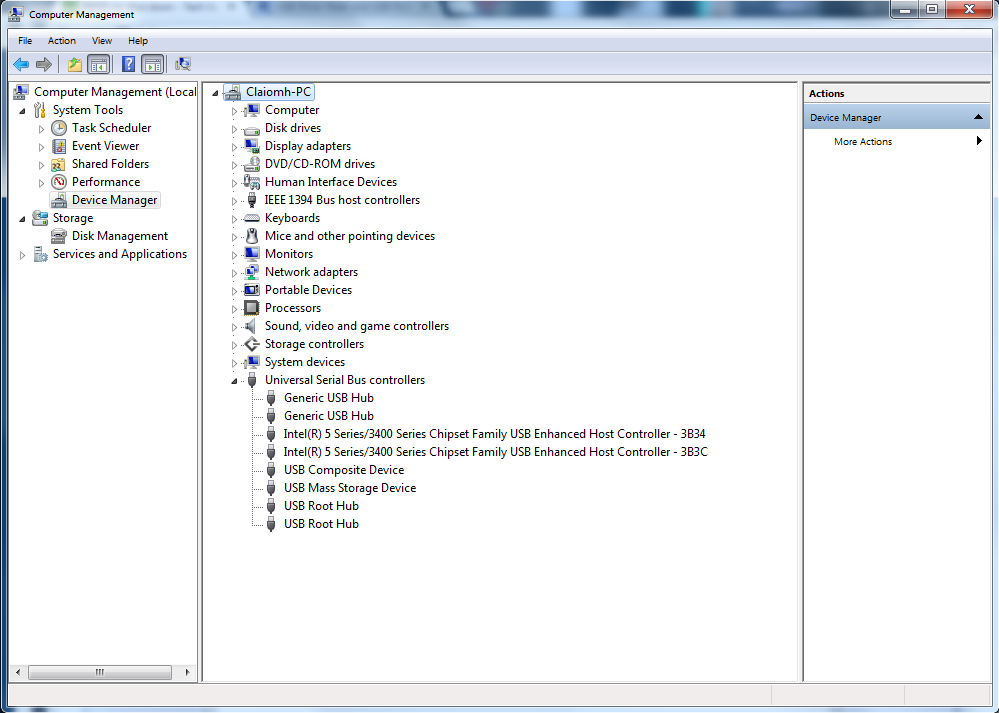Open the Help menu

pos(138,41)
